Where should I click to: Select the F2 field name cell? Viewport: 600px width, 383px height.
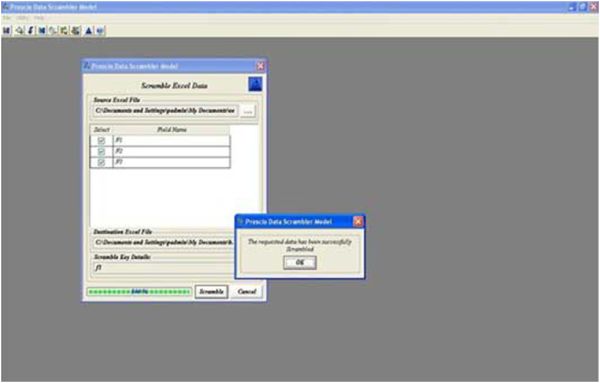click(172, 151)
